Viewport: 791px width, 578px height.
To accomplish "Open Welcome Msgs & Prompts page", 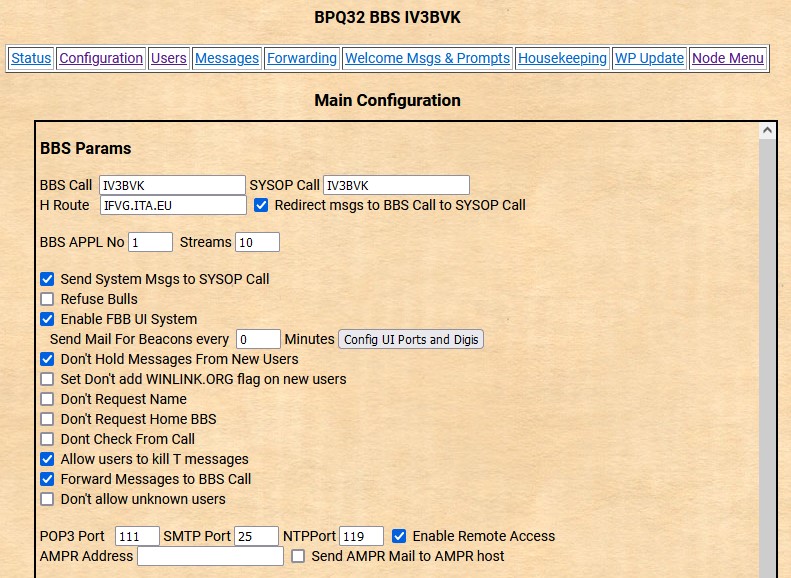I will point(427,58).
